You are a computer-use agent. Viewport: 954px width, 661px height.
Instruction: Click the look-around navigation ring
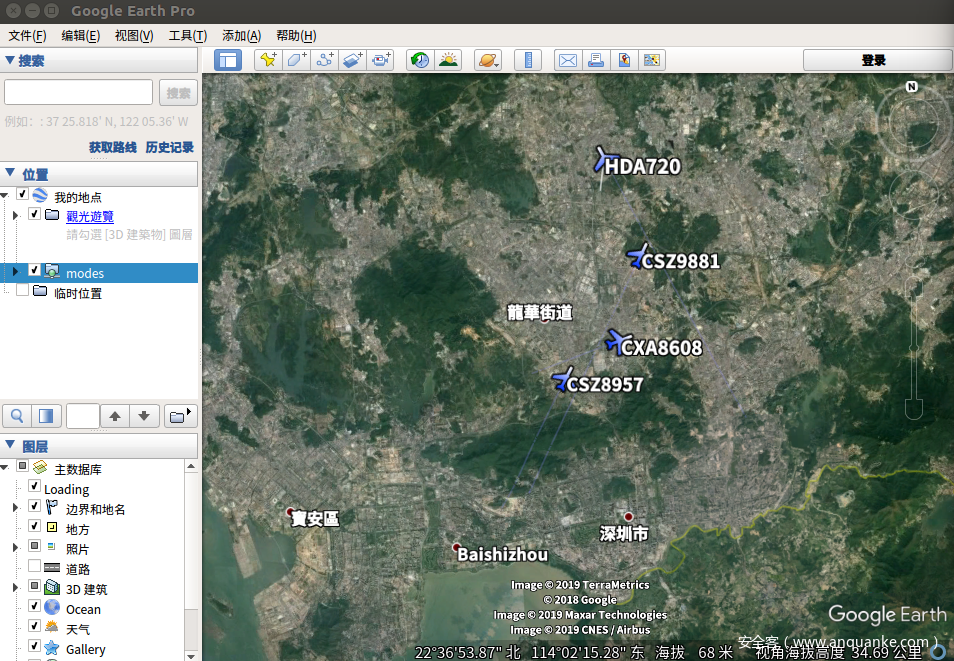[911, 124]
